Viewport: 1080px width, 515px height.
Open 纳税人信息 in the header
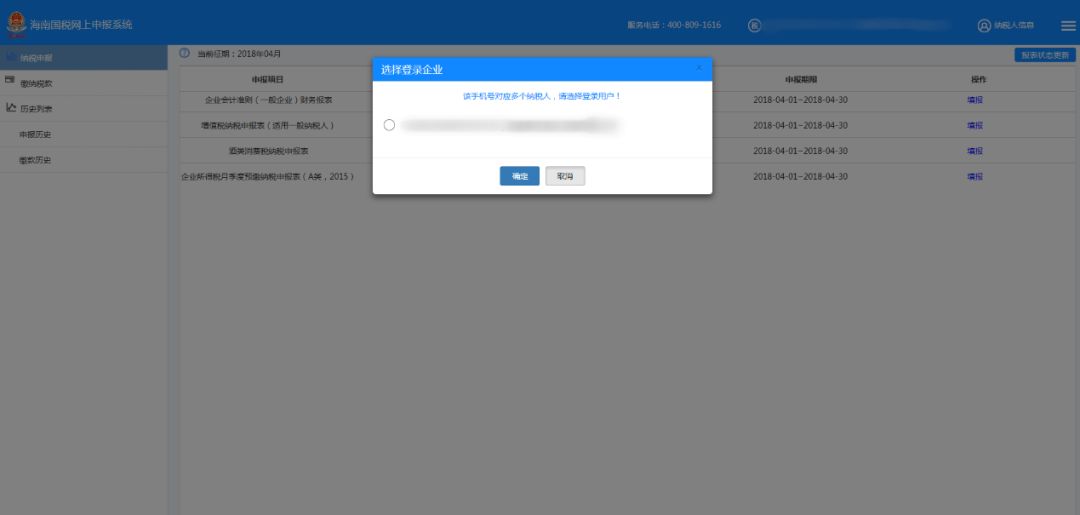1013,25
